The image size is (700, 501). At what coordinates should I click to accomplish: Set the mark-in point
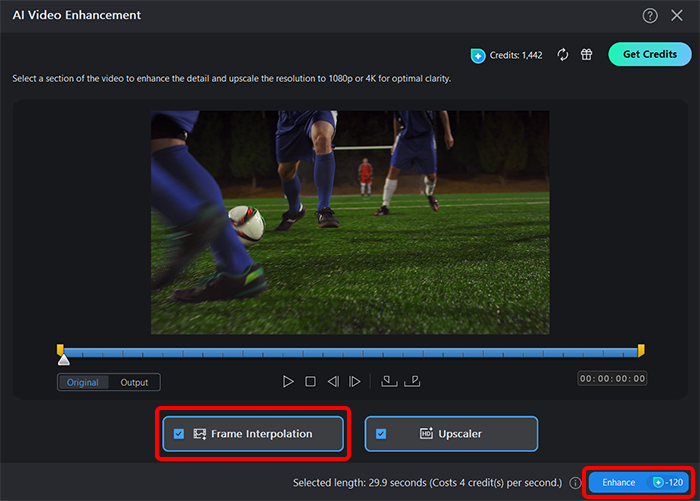[x=389, y=381]
